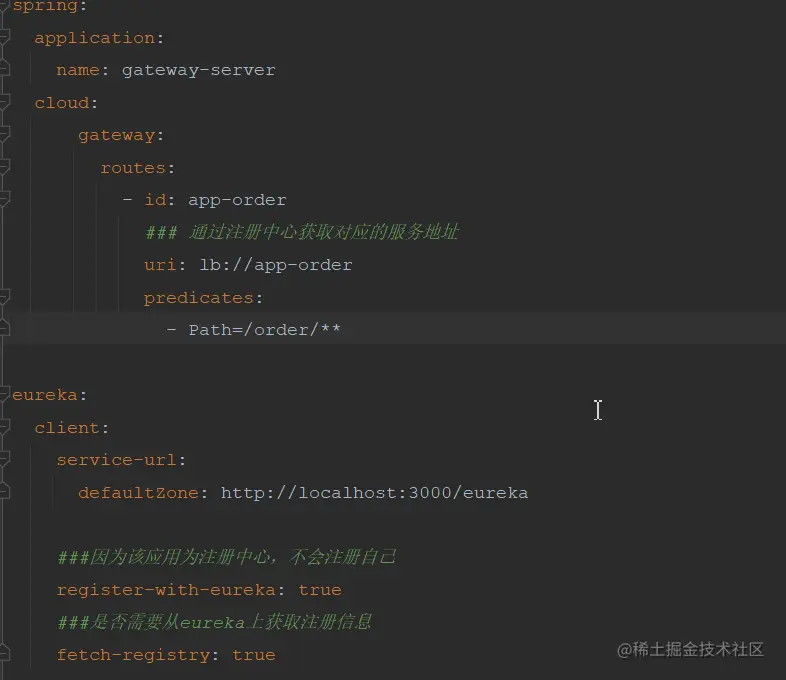Click the cloud key

[x=61, y=102]
